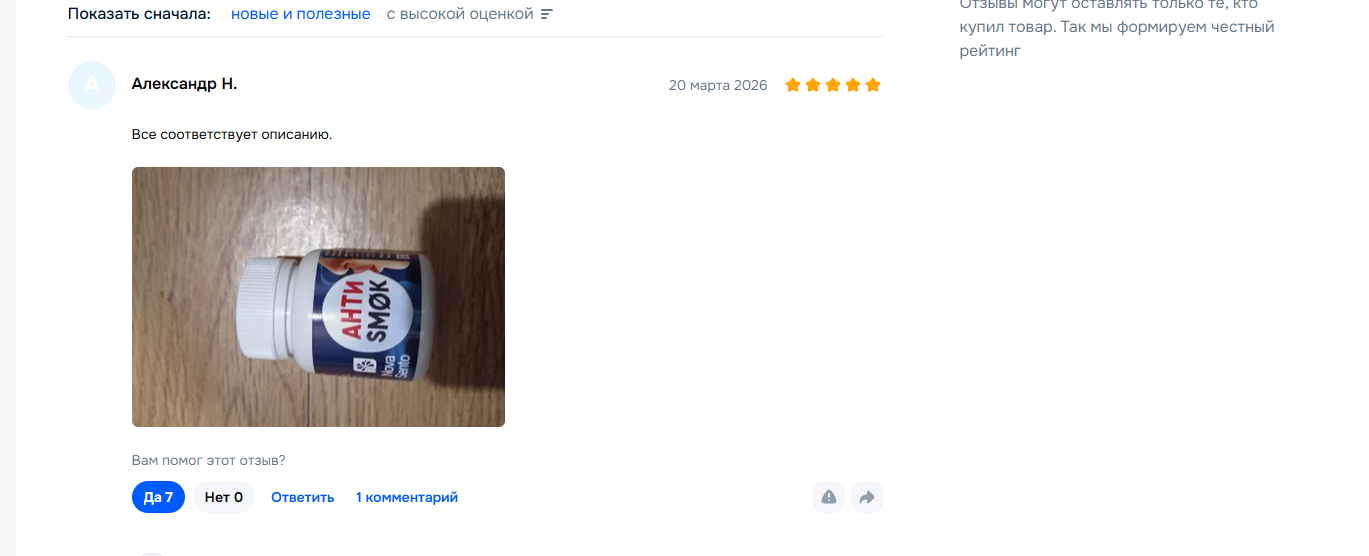Click the review date "20 марта 2026"
Viewport: 1369px width, 556px height.
(718, 85)
